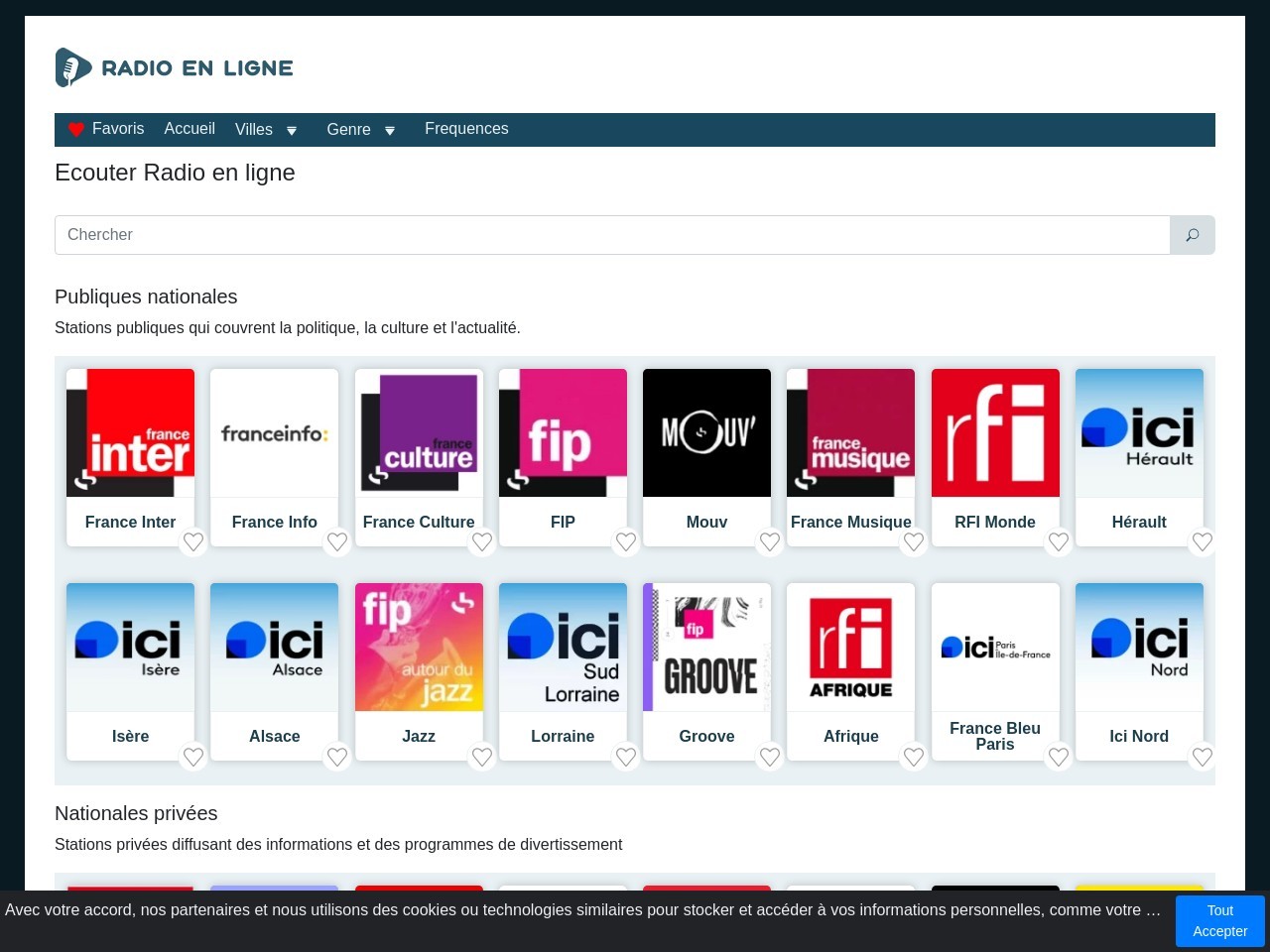The height and width of the screenshot is (952, 1270).
Task: Open the Alsace title link
Action: [x=275, y=736]
